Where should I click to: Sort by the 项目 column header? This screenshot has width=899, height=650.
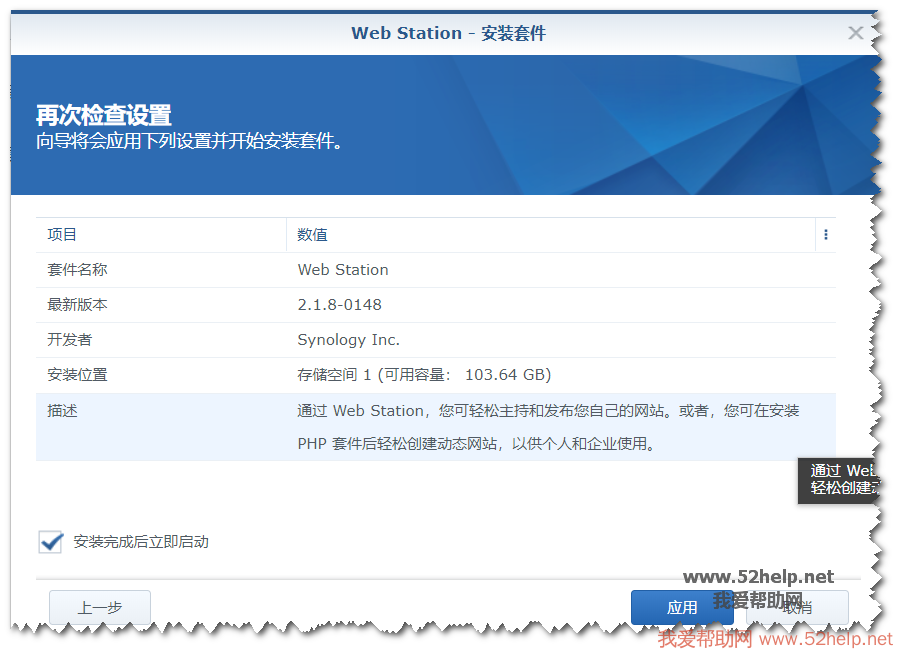point(62,235)
